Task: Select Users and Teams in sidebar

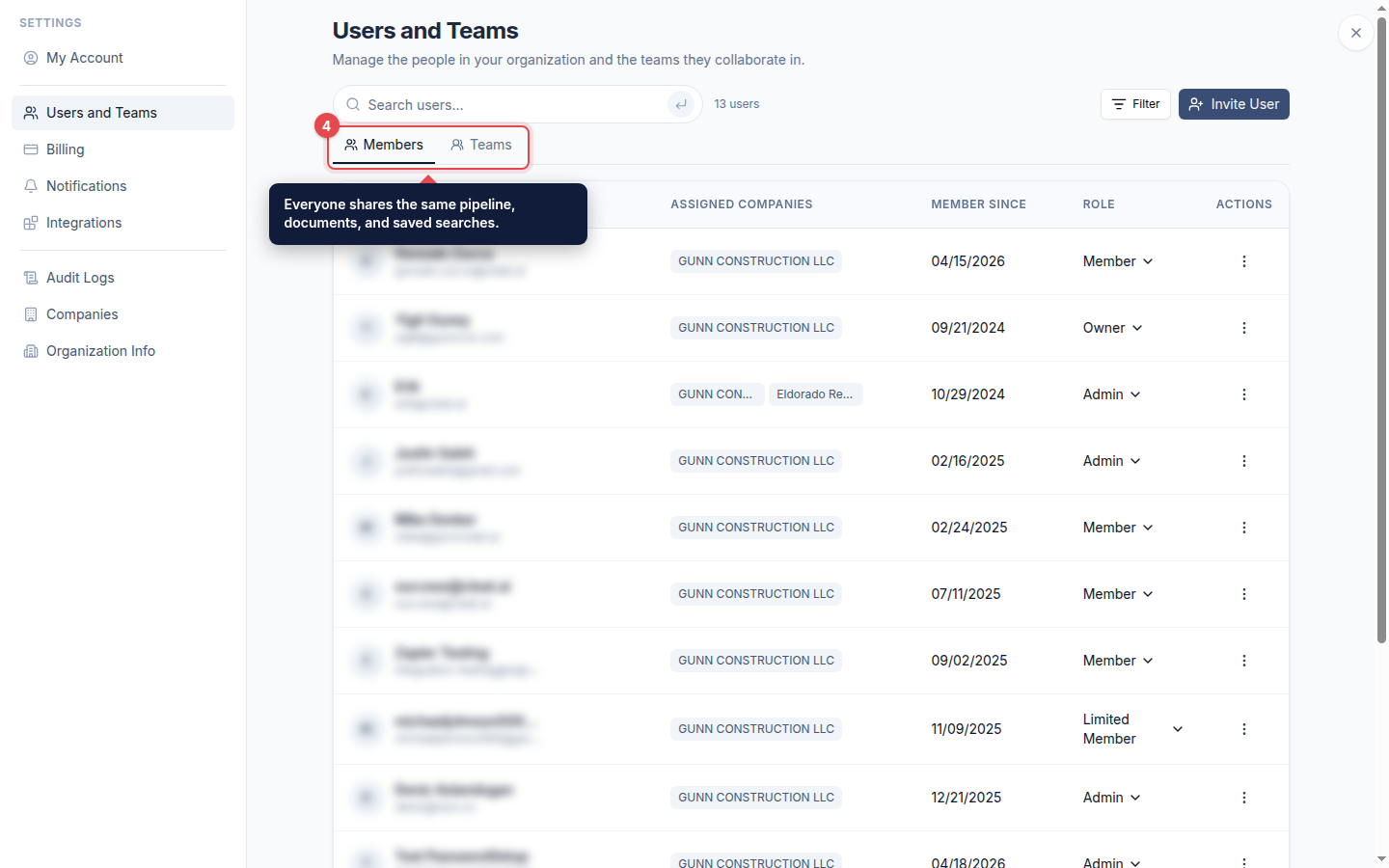Action: pos(123,113)
